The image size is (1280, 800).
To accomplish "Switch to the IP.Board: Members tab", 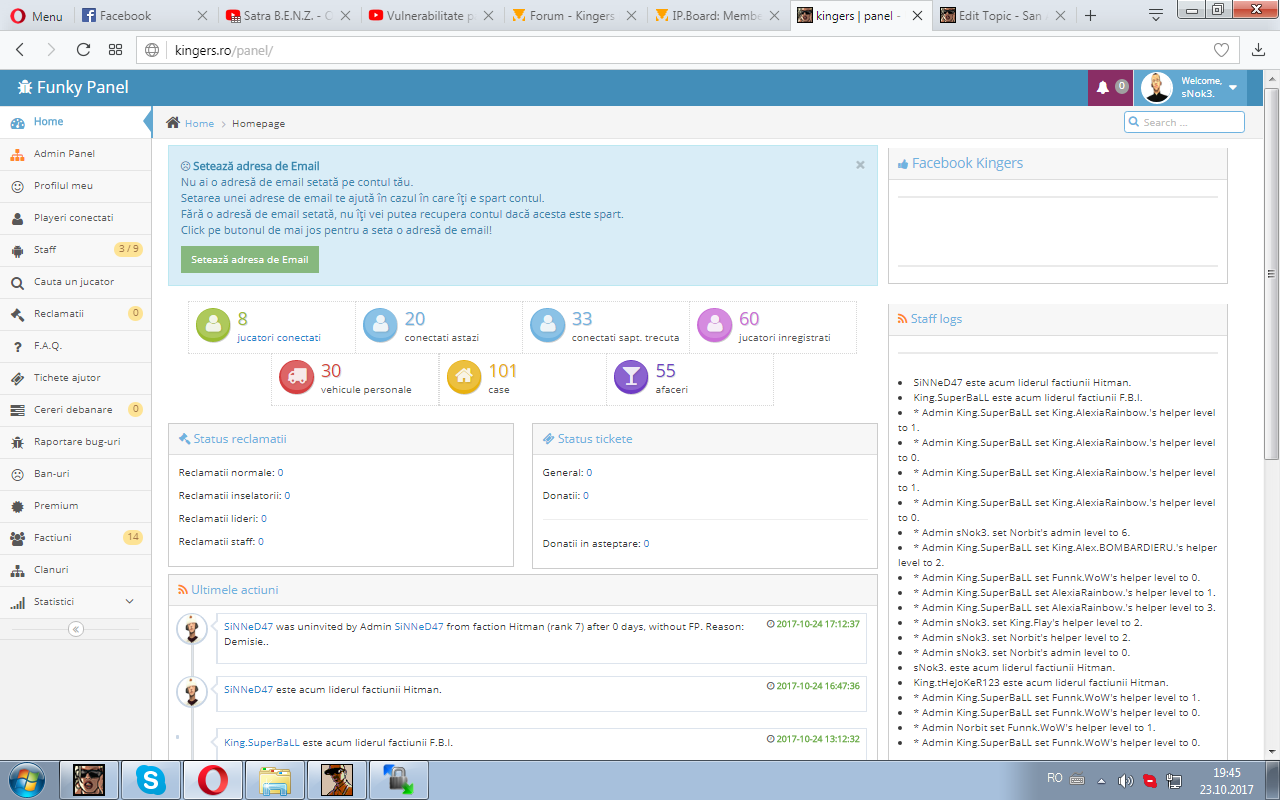I will pyautogui.click(x=718, y=16).
